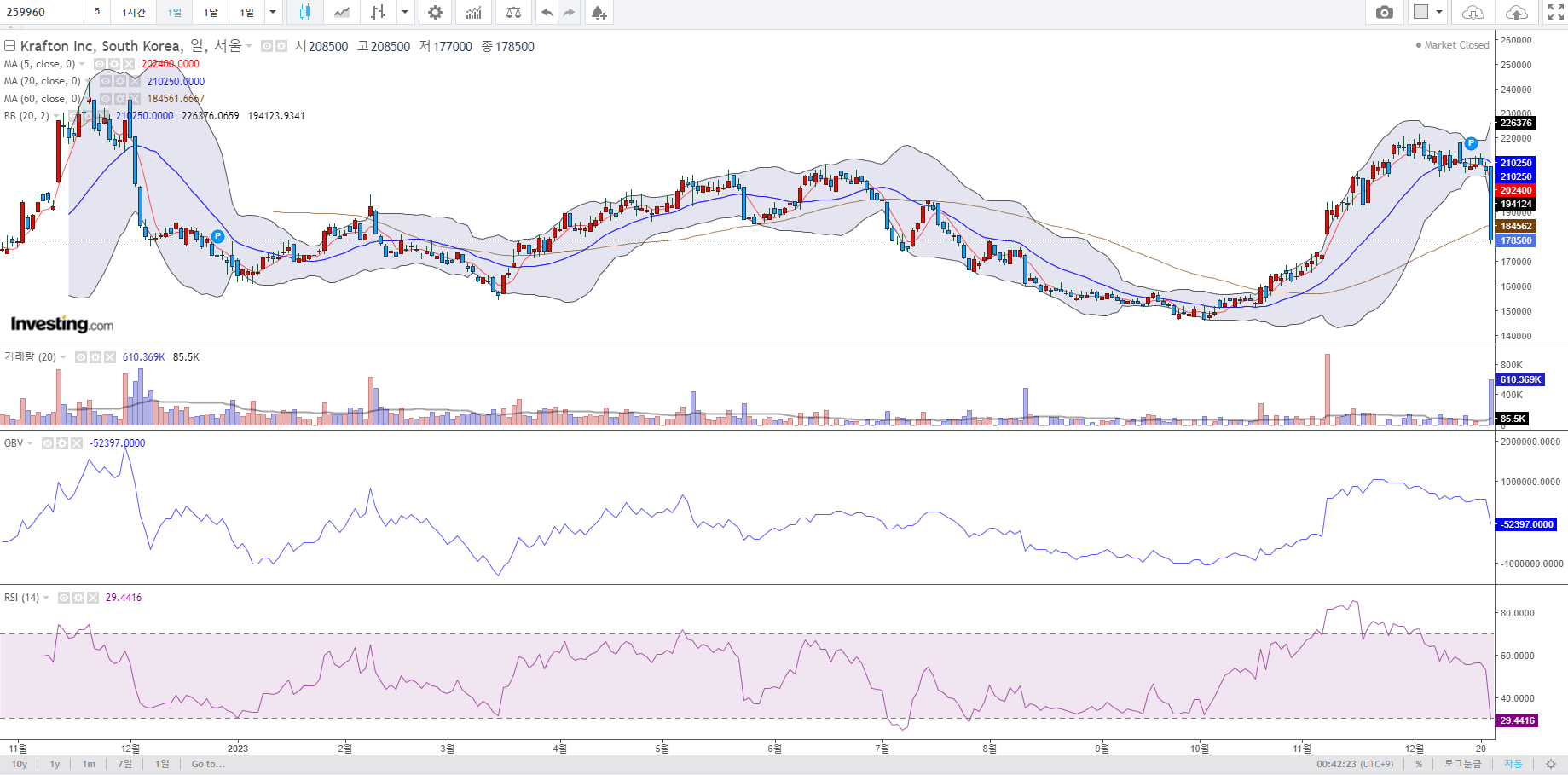This screenshot has width=1568, height=775.
Task: Hide RSI (14) indicator eye icon
Action: point(64,598)
